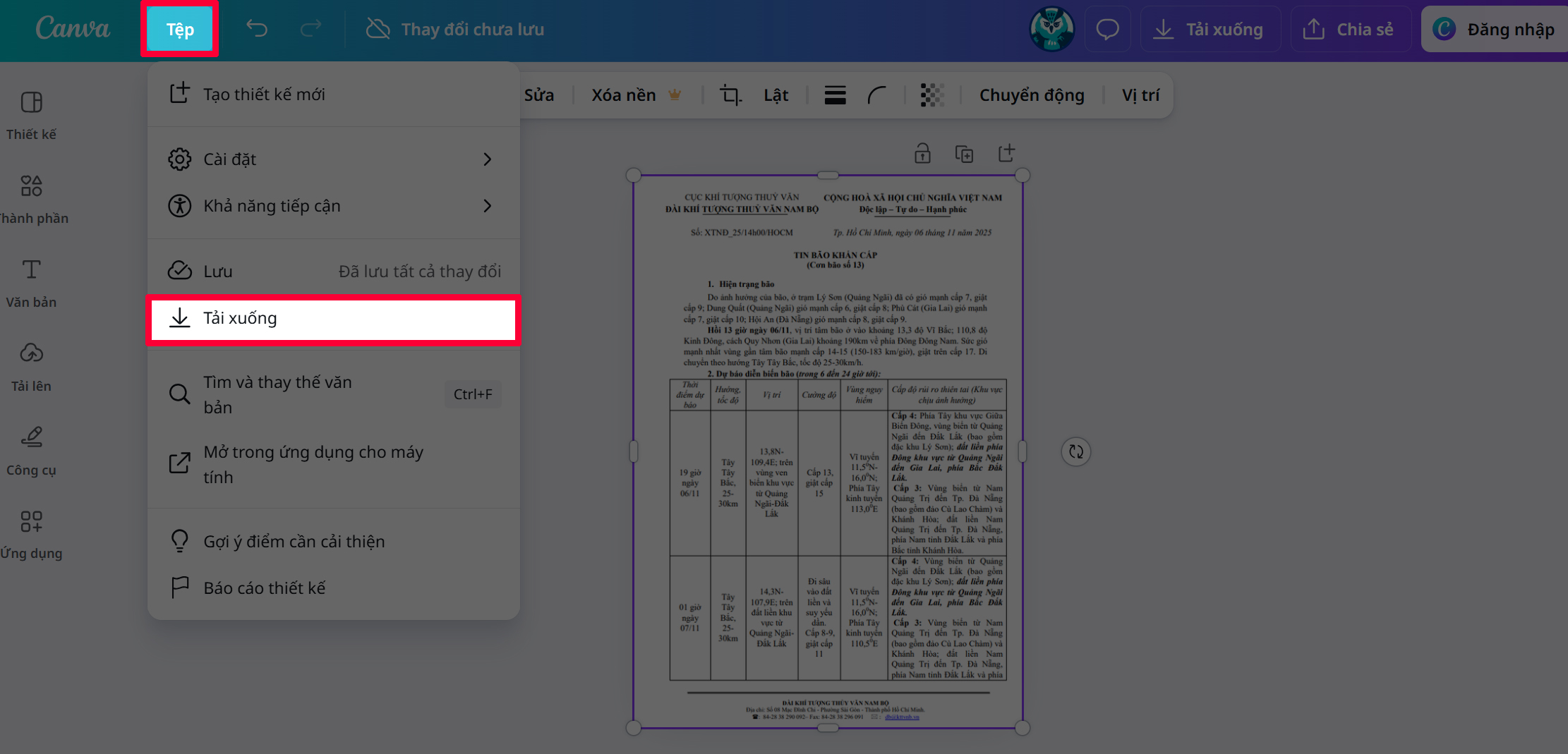
Task: Click the Redo arrow icon
Action: (310, 29)
